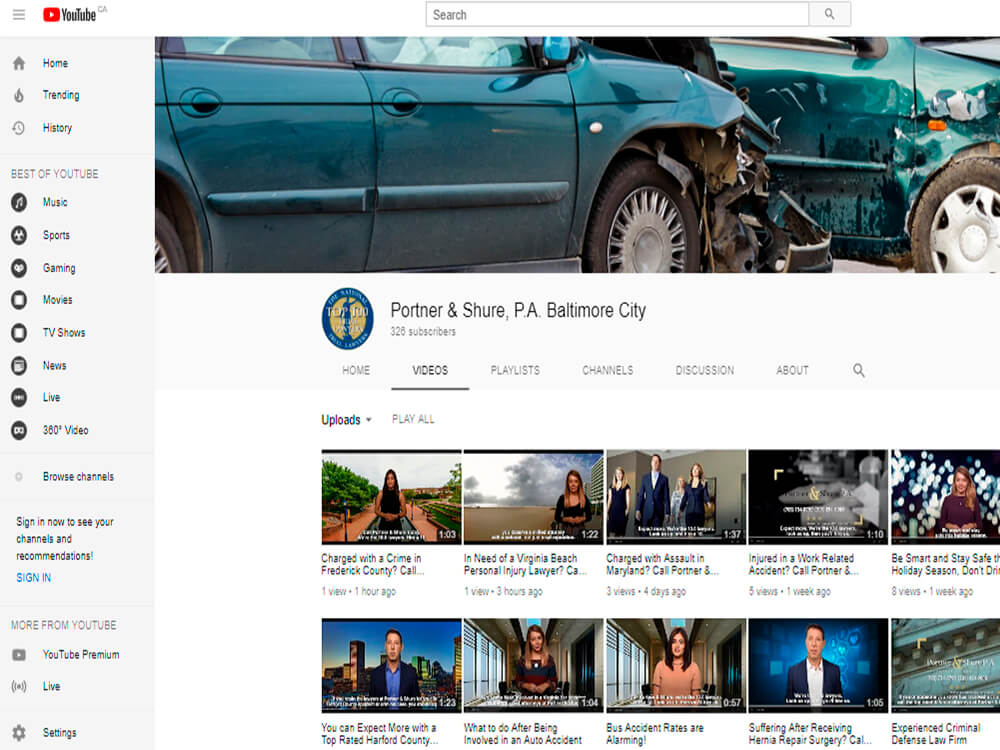Click the Settings gear icon
Image resolution: width=1000 pixels, height=750 pixels.
[19, 733]
